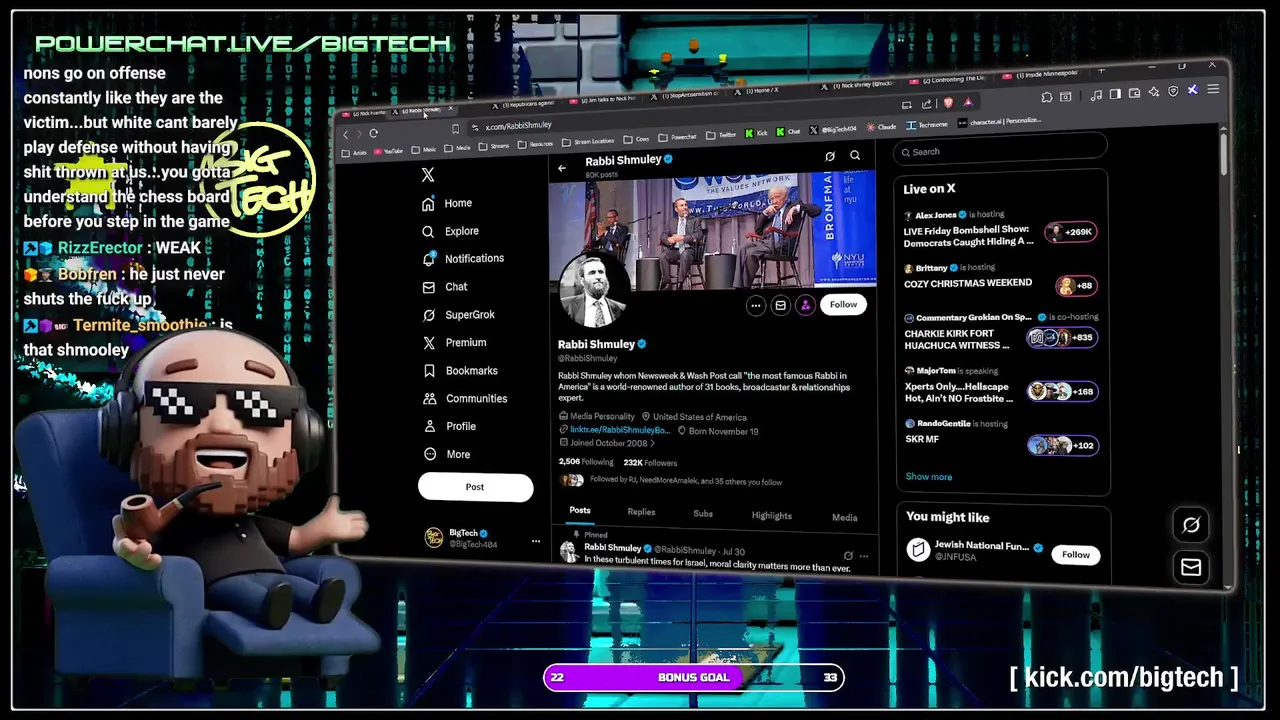Click the Brave shields lion icon
The image size is (1280, 720).
pos(948,102)
